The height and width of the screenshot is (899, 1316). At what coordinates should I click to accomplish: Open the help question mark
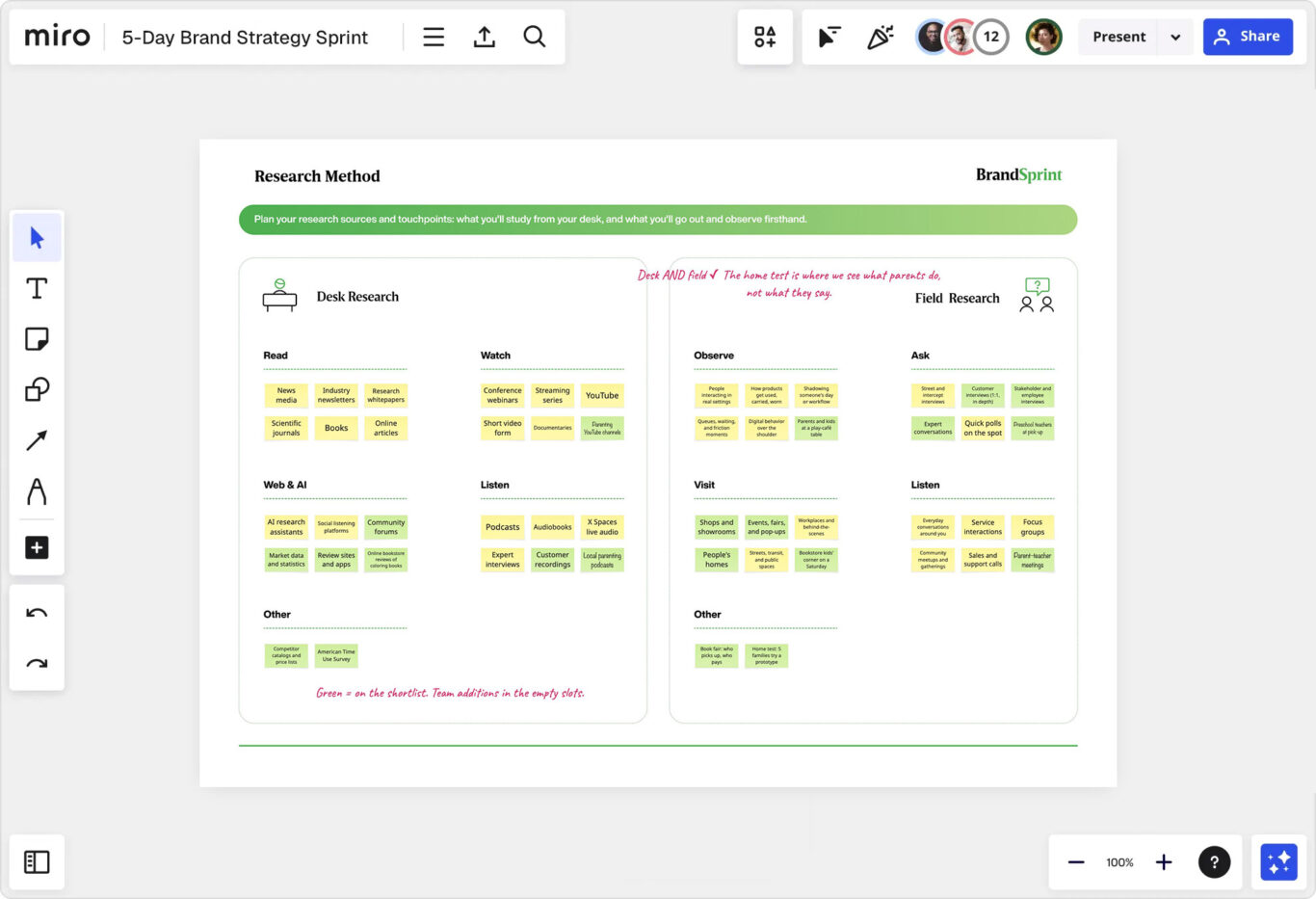point(1214,862)
